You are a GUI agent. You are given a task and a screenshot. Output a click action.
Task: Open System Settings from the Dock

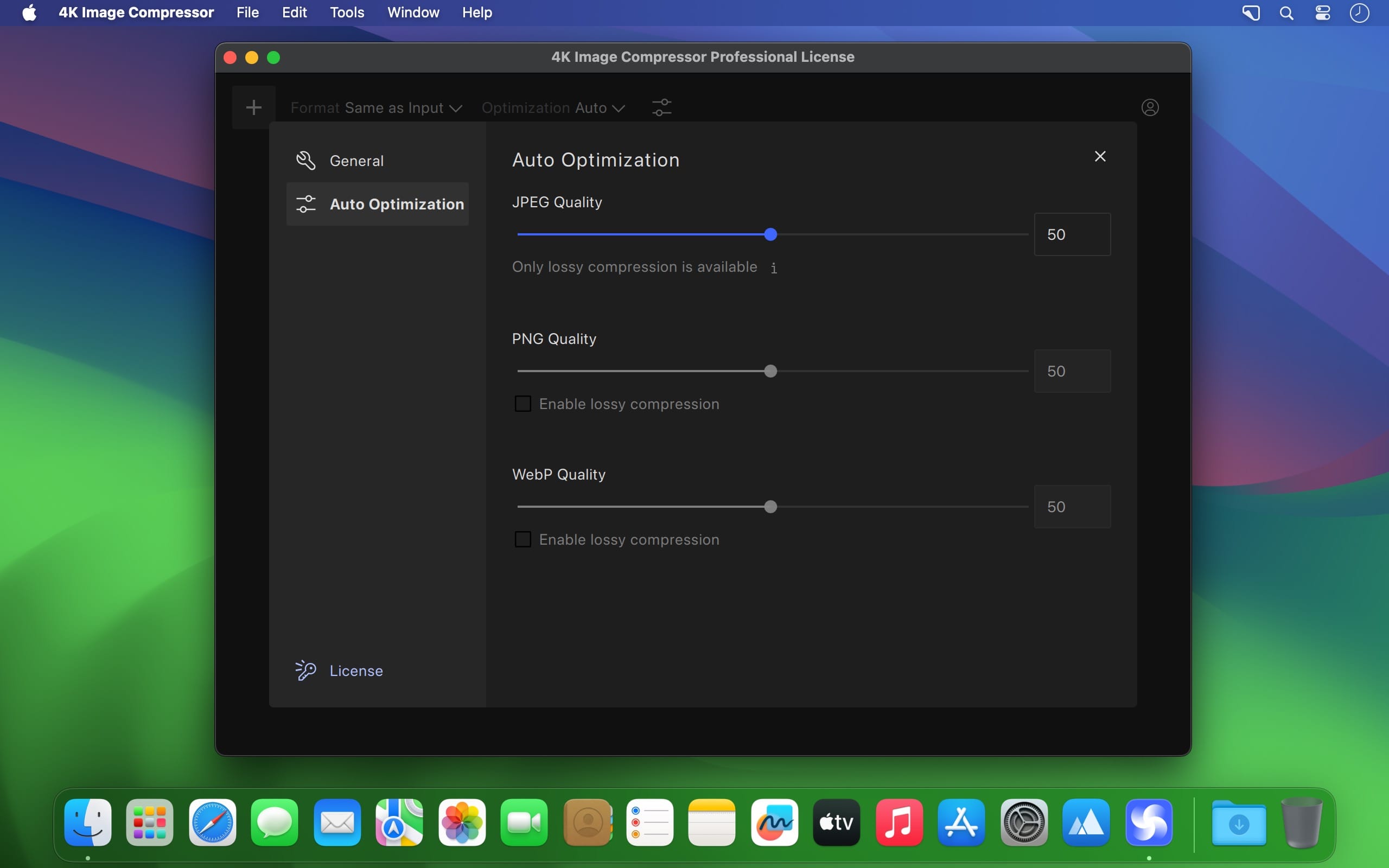(x=1024, y=822)
